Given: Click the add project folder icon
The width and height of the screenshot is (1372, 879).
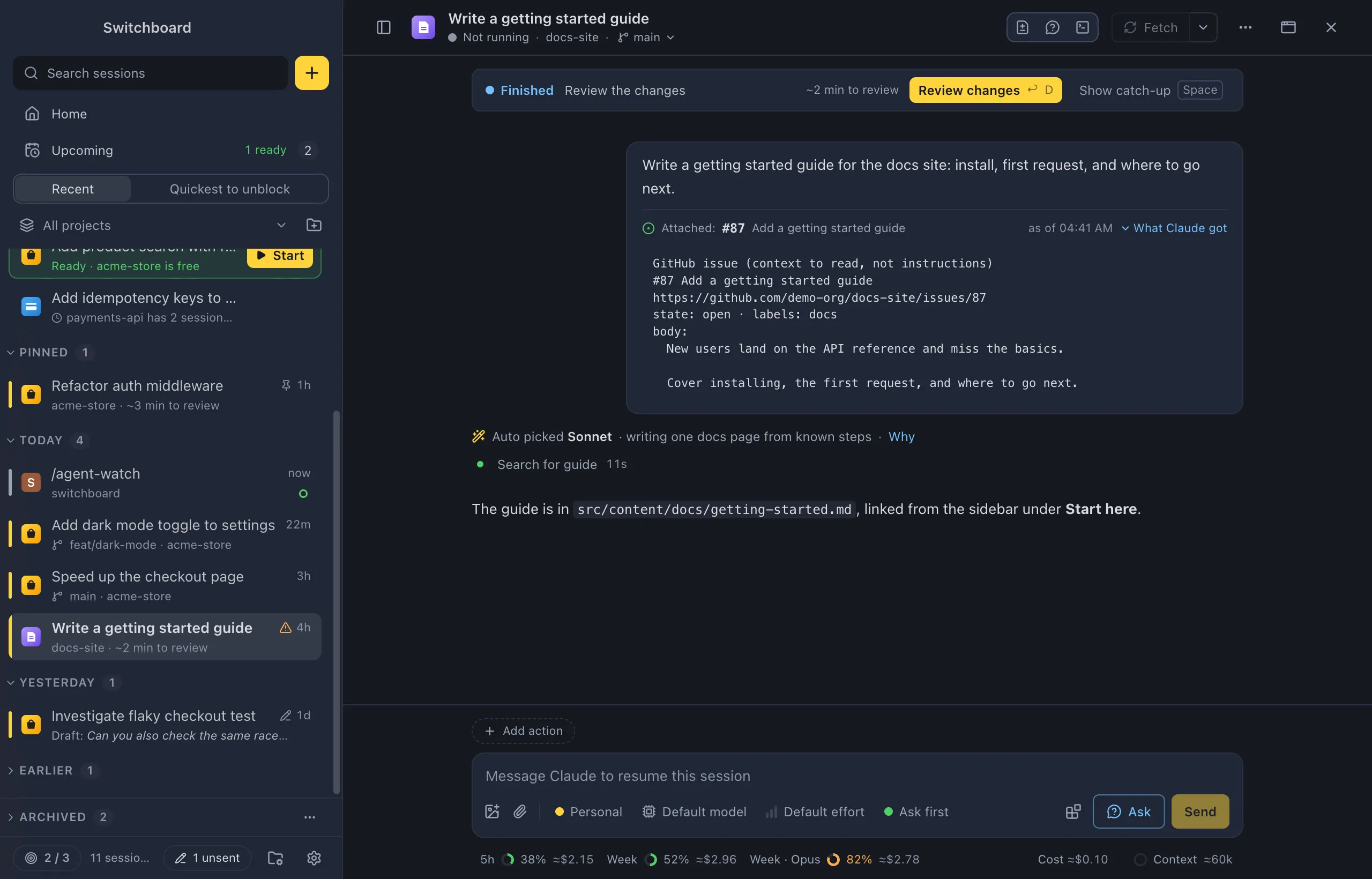Looking at the screenshot, I should coord(314,225).
